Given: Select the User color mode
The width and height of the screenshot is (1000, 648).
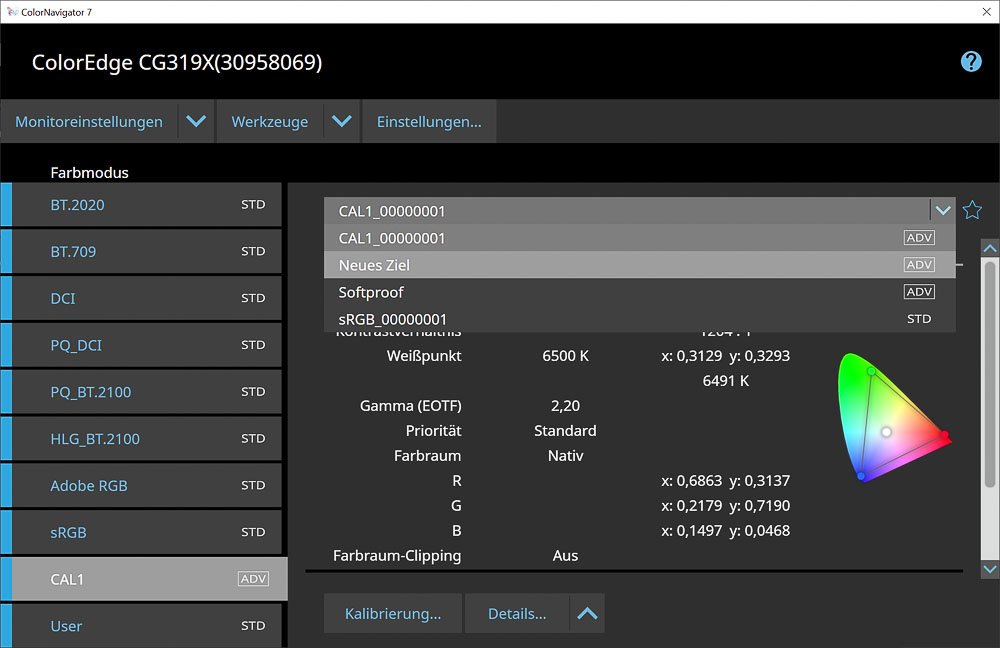Looking at the screenshot, I should pos(147,626).
